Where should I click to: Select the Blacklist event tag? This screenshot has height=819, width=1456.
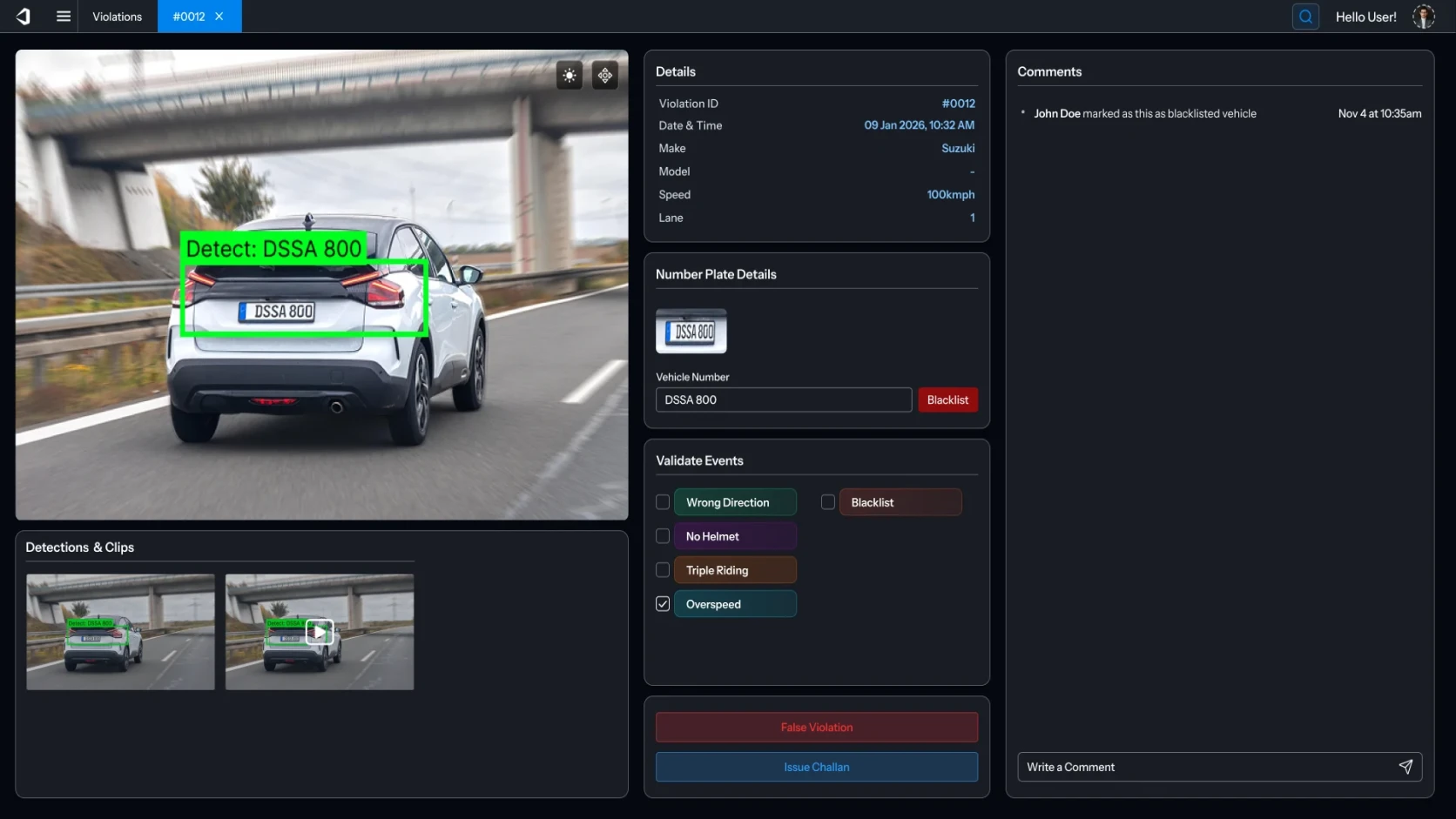click(x=900, y=502)
